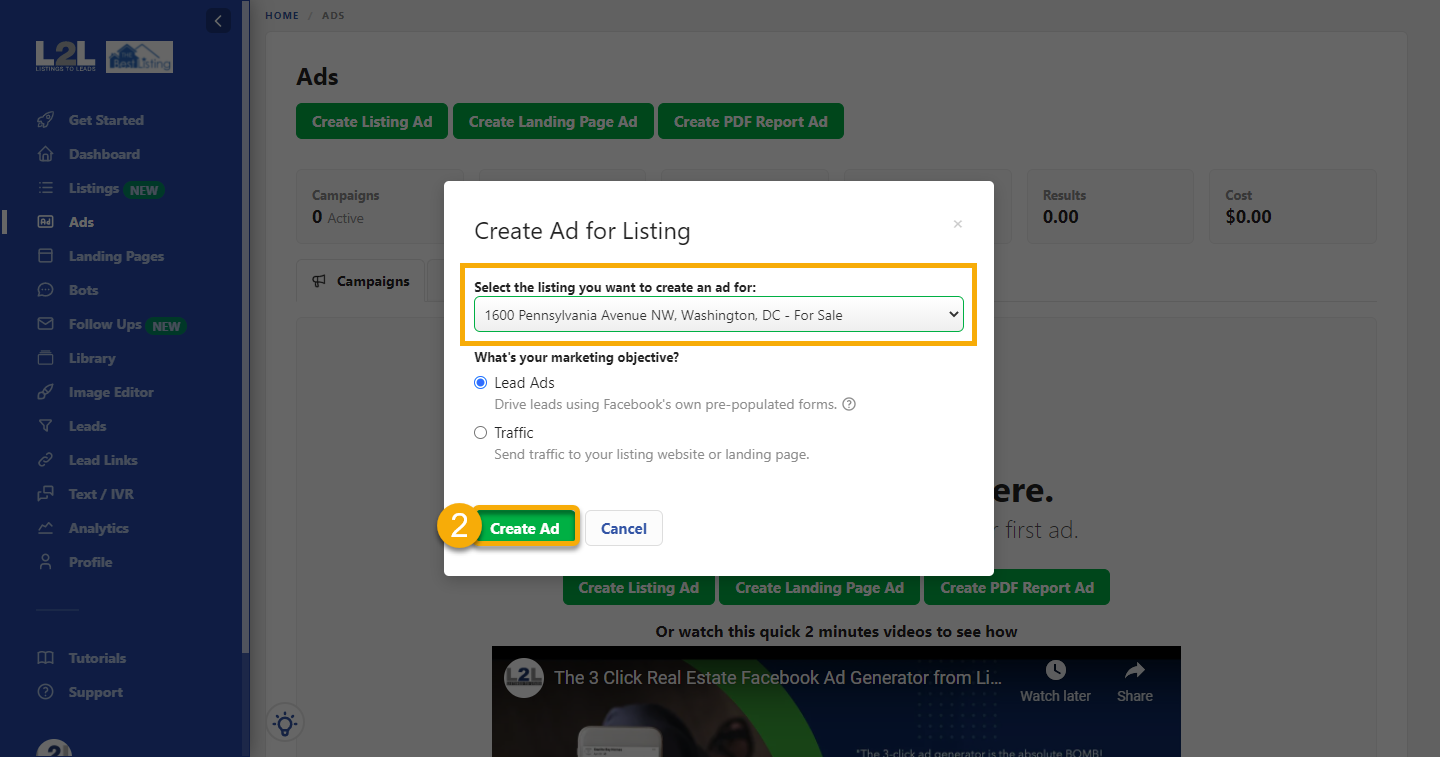Open the Lead Links section
The width and height of the screenshot is (1440, 757).
click(102, 459)
